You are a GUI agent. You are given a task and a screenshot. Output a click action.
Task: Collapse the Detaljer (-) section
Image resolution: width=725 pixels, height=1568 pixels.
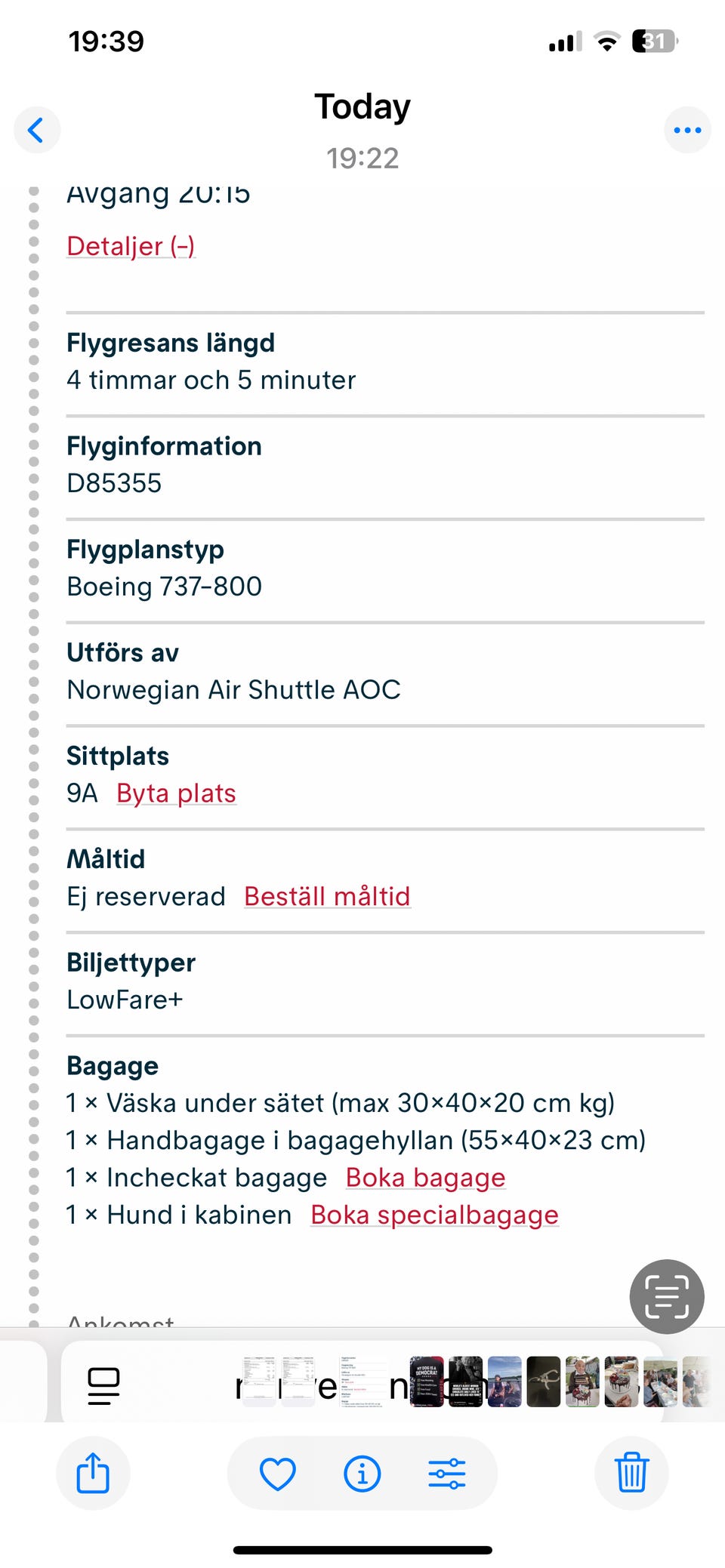(x=131, y=246)
